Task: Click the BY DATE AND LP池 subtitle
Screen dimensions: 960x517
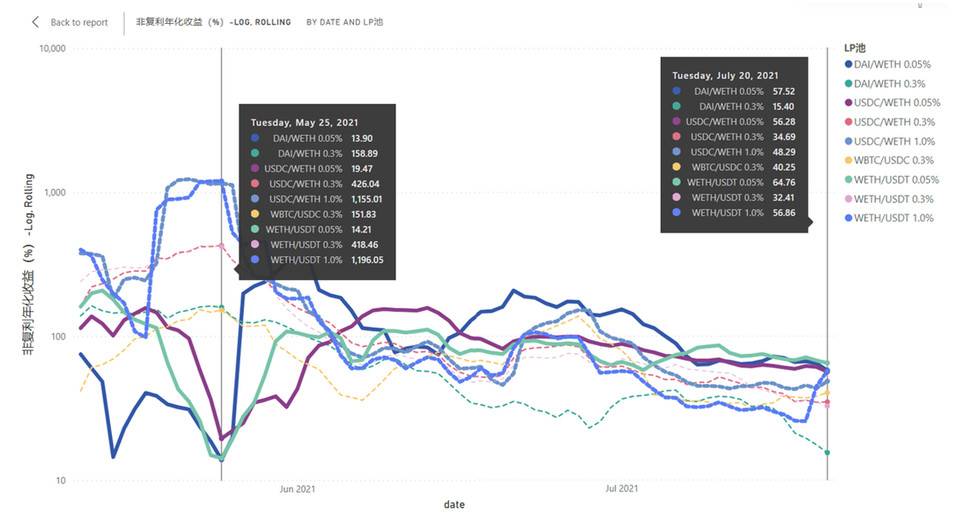Action: click(x=344, y=22)
